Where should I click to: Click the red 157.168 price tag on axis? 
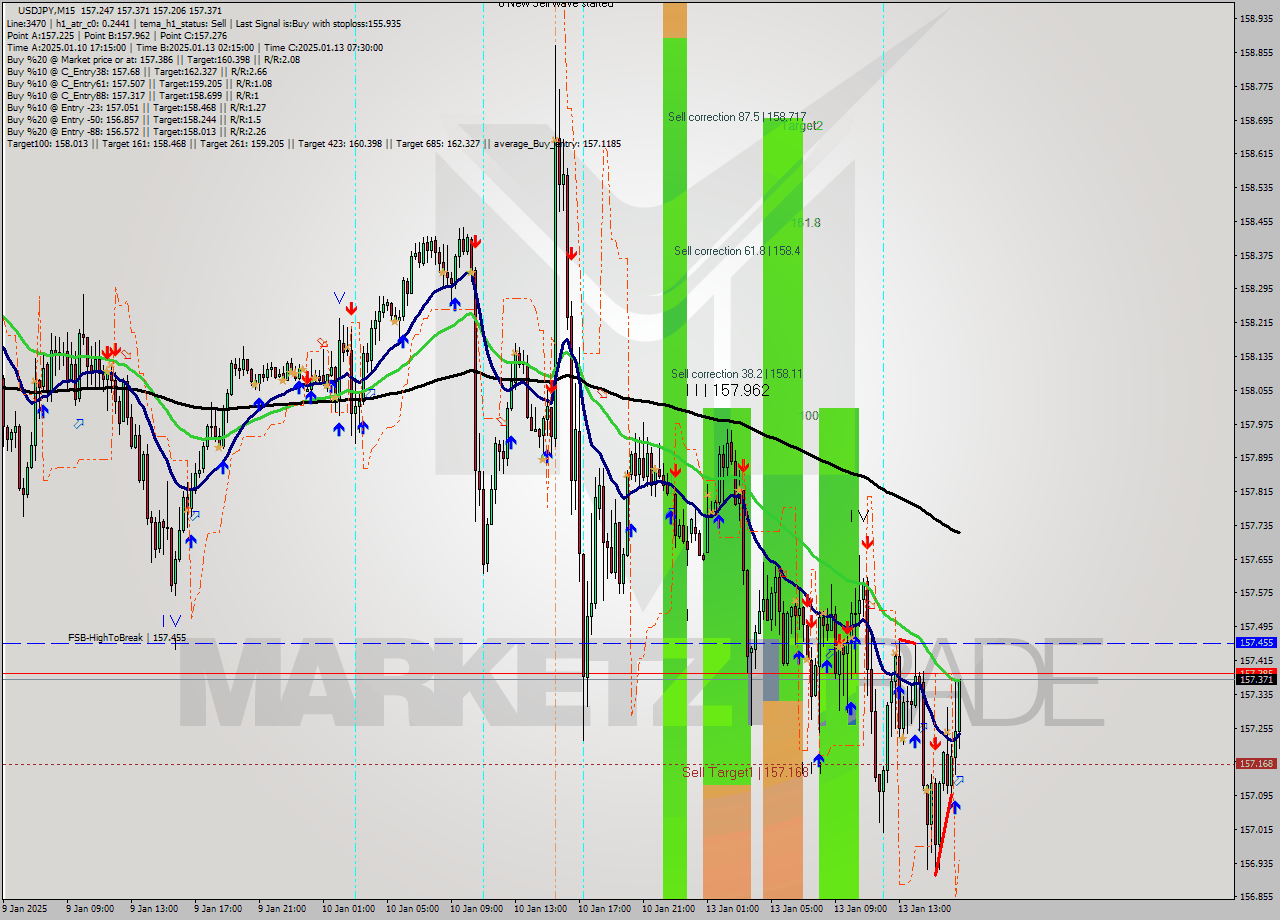(x=1256, y=763)
